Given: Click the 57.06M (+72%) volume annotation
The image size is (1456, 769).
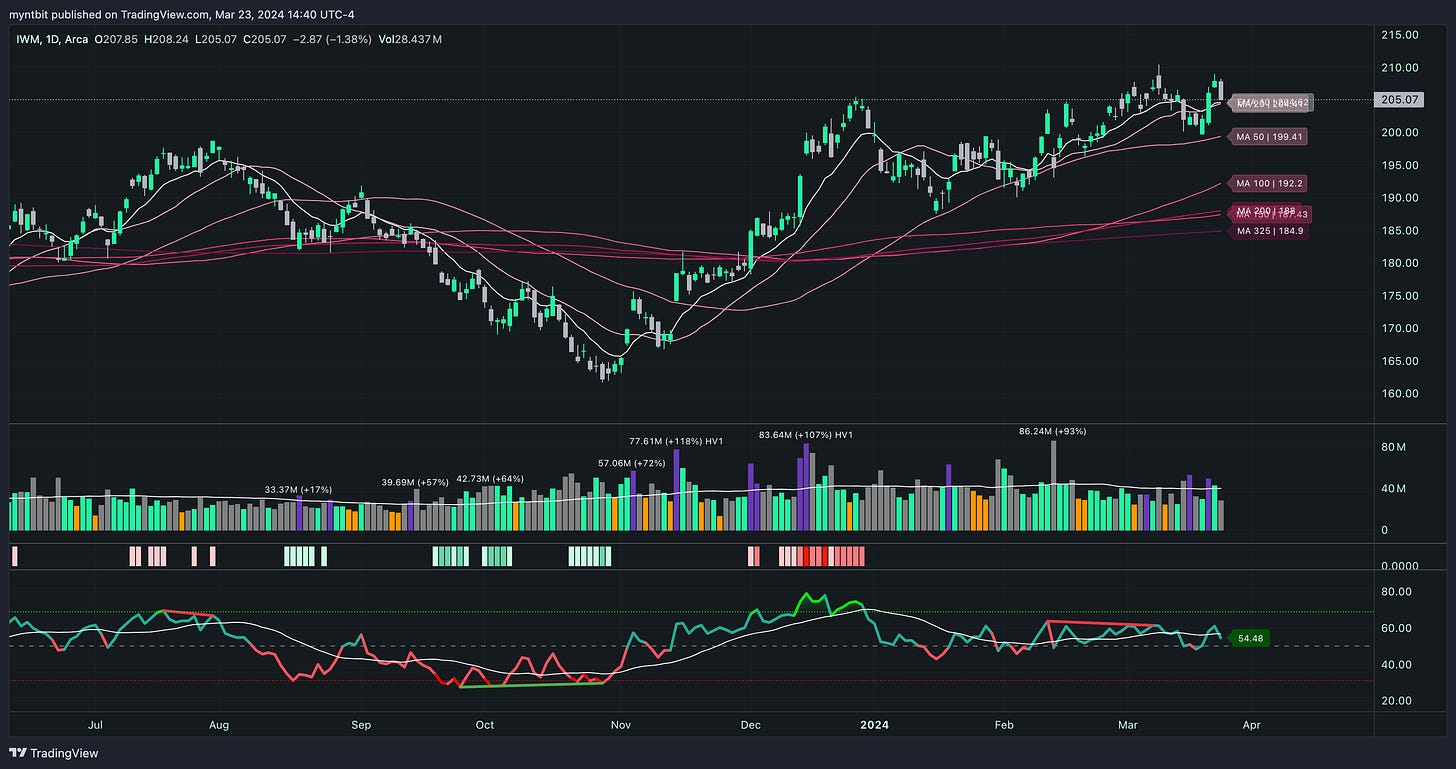Looking at the screenshot, I should pos(632,464).
